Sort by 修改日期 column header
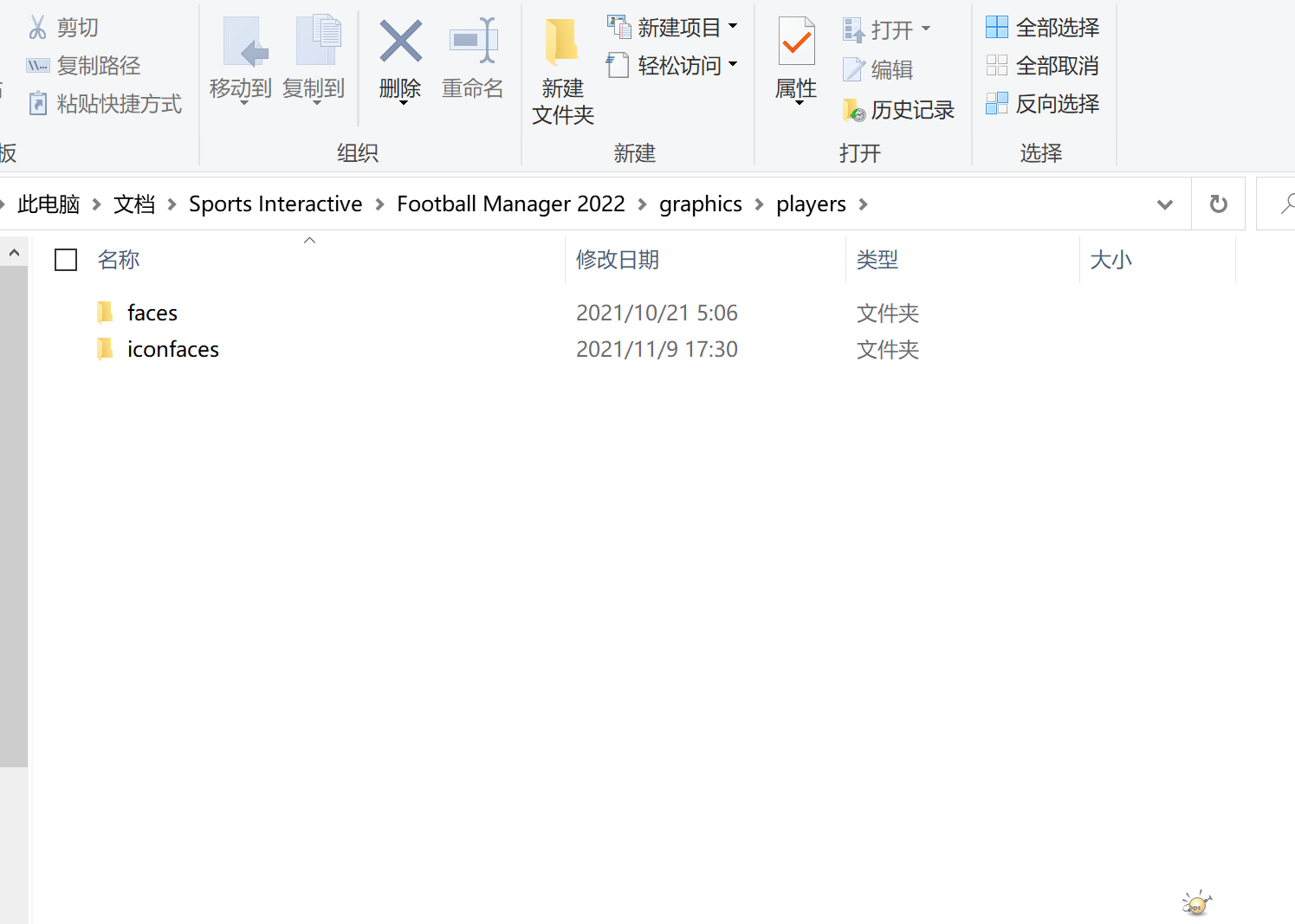1295x924 pixels. point(618,260)
